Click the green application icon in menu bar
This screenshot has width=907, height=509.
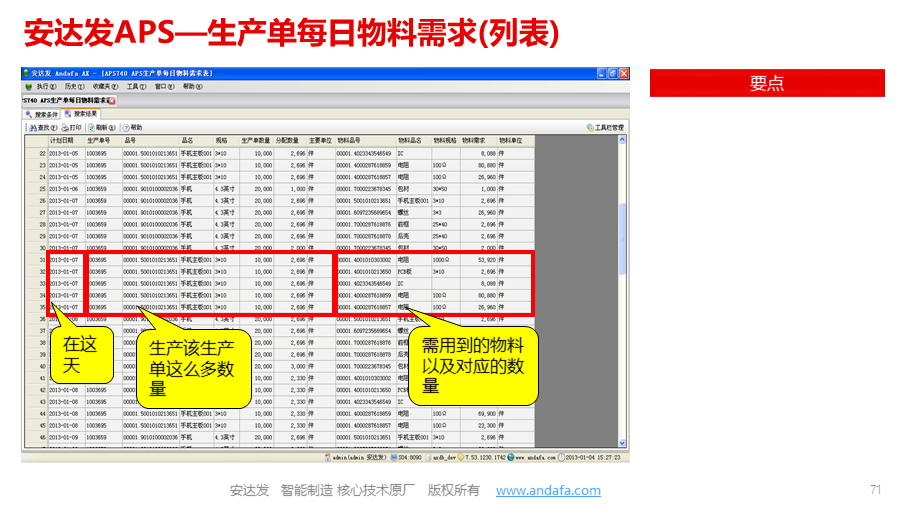point(28,87)
